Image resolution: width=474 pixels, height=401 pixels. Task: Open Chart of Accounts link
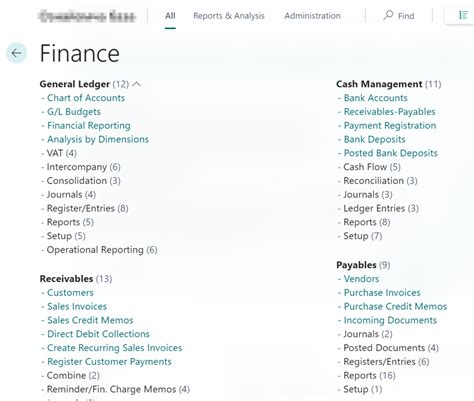[x=86, y=98]
